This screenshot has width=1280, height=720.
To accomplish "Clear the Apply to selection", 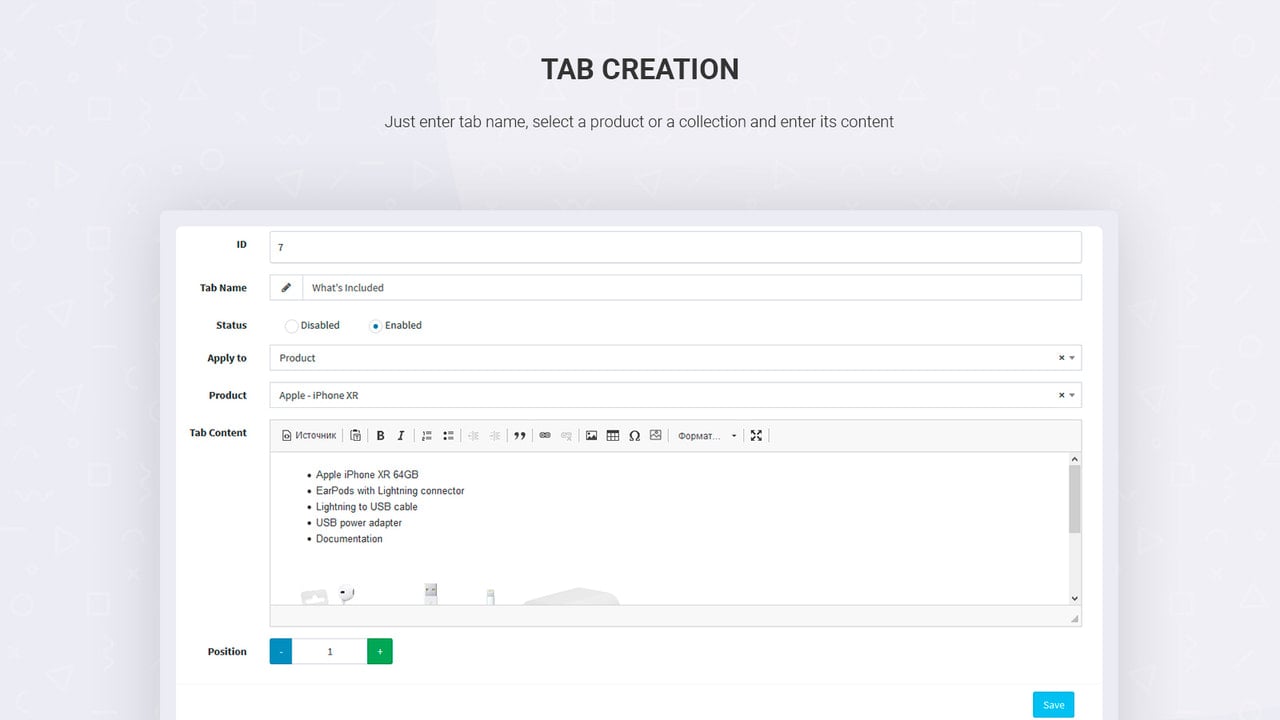I will tap(1061, 358).
